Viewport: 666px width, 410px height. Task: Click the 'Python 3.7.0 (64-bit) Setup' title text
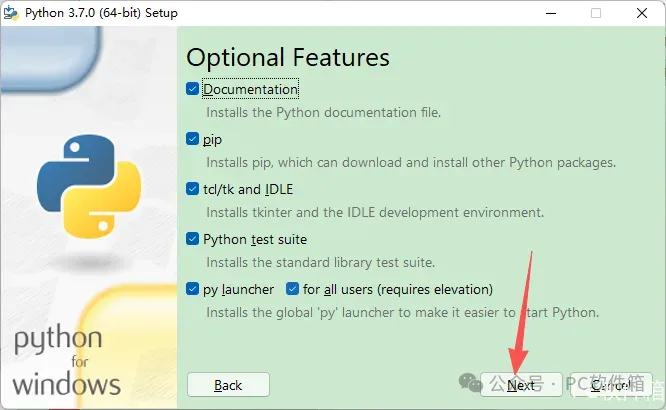point(101,13)
